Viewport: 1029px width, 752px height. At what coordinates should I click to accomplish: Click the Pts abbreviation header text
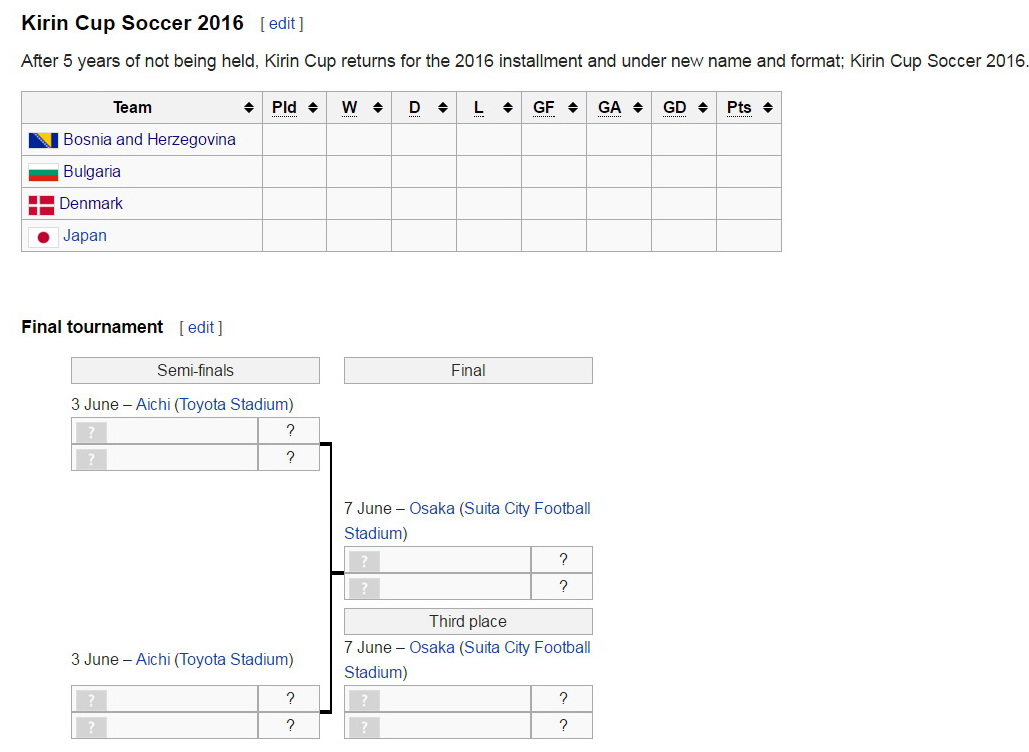(x=739, y=108)
